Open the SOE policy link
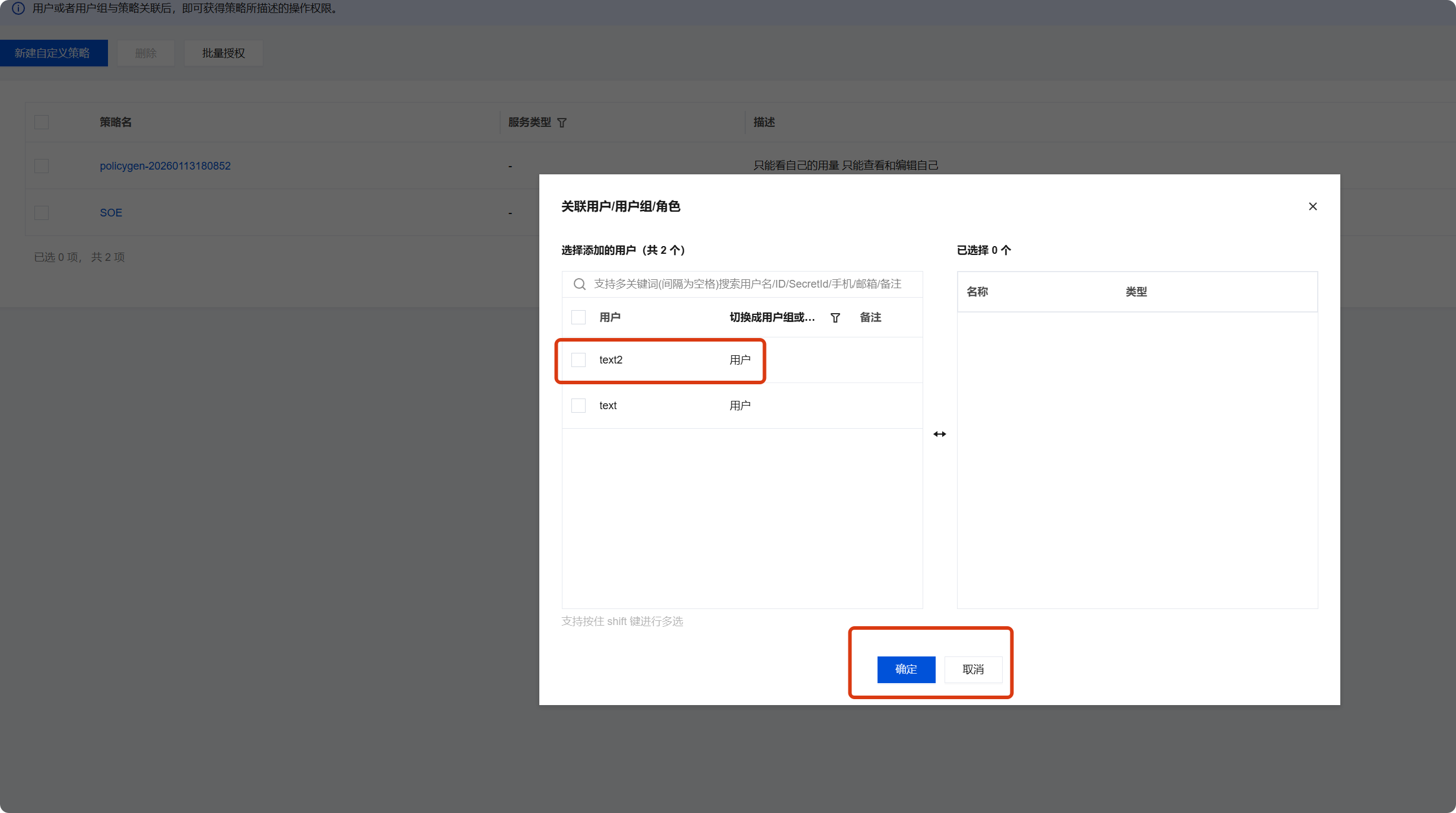 coord(111,213)
